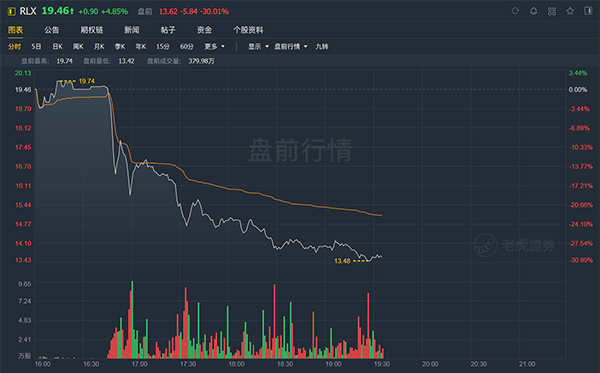The width and height of the screenshot is (600, 373).
Task: Toggle the 九转 indicator
Action: tap(322, 47)
